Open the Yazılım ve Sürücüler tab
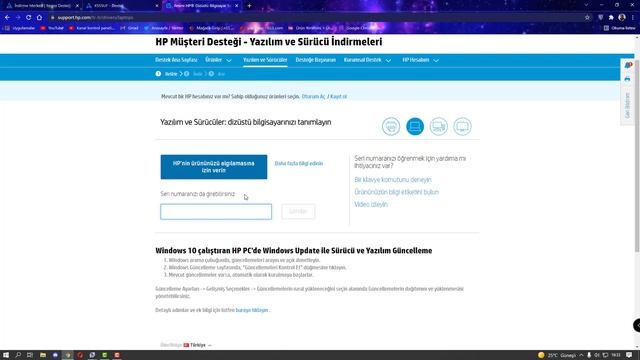 (265, 60)
